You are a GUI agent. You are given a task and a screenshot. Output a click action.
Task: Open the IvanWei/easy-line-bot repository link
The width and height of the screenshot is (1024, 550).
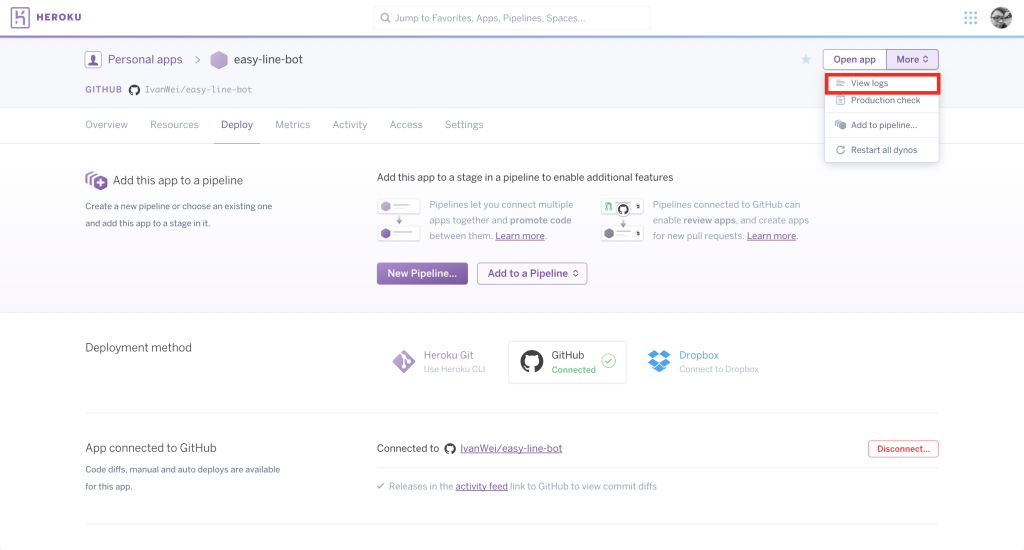pos(511,448)
